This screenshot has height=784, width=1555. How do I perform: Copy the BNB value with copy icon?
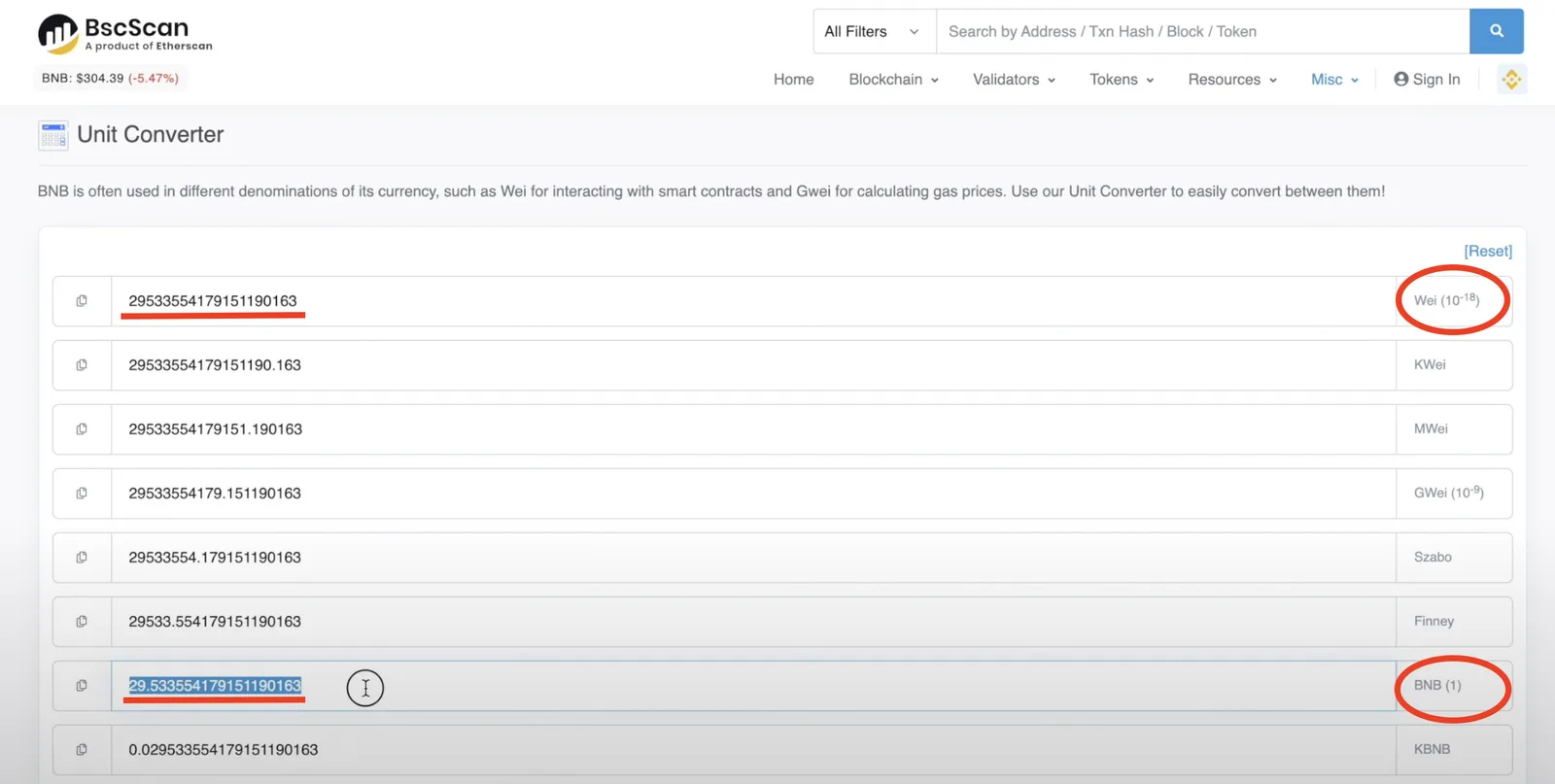pyautogui.click(x=82, y=686)
